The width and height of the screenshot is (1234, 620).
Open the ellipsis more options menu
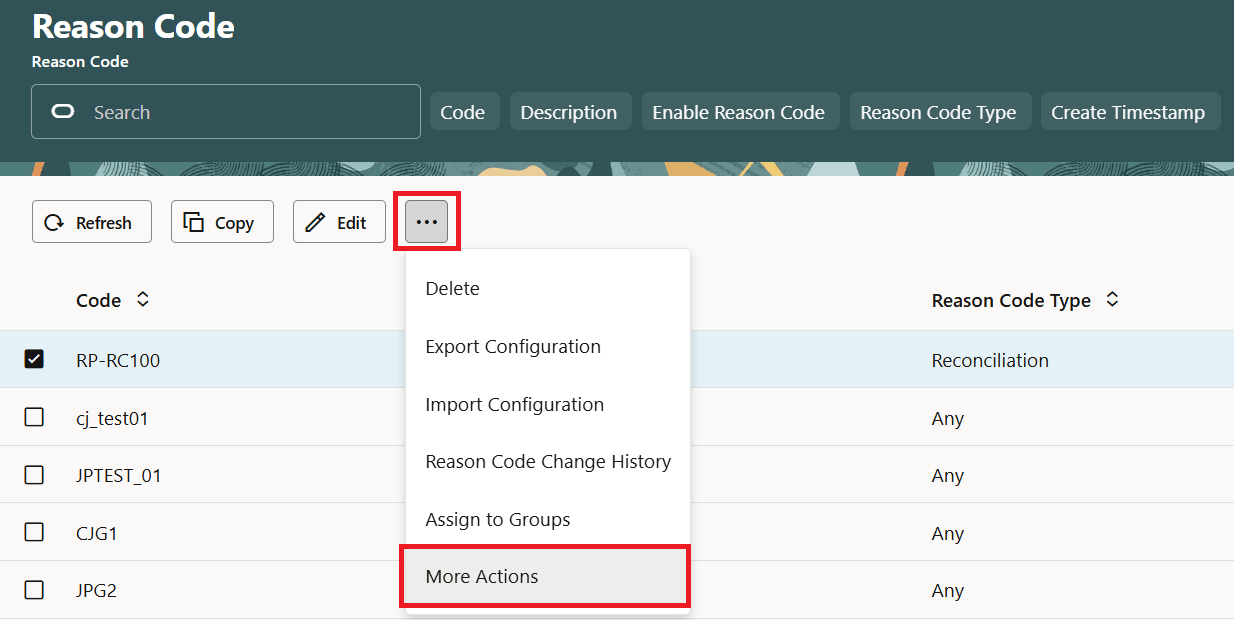click(427, 222)
